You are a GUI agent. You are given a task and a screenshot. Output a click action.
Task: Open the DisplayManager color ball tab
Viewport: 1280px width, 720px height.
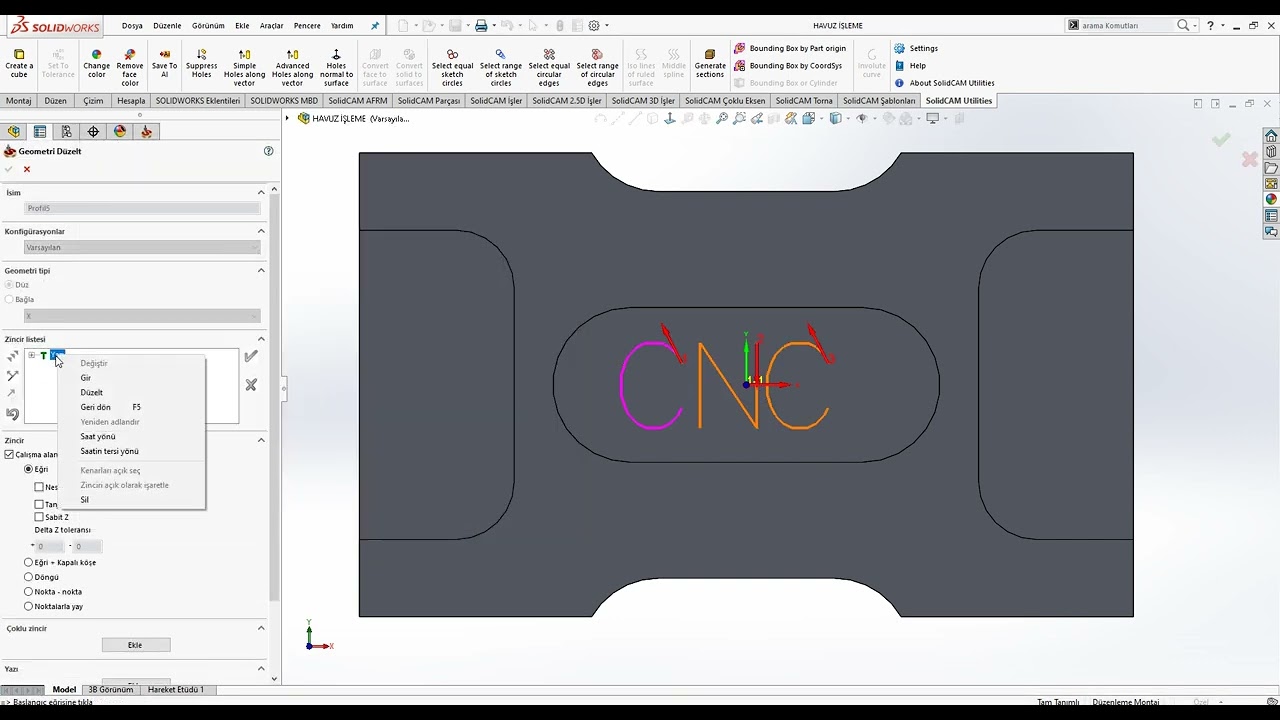(120, 132)
